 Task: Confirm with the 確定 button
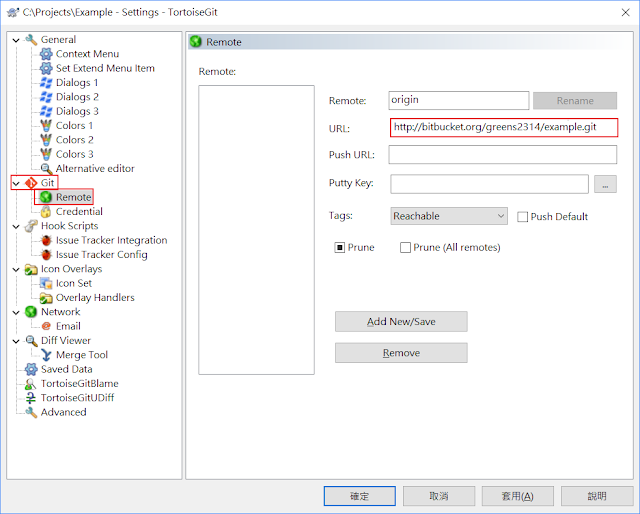click(x=360, y=496)
